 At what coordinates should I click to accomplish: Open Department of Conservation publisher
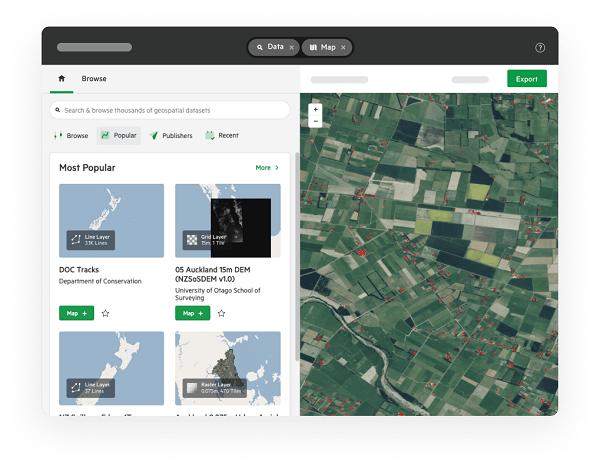(x=100, y=281)
